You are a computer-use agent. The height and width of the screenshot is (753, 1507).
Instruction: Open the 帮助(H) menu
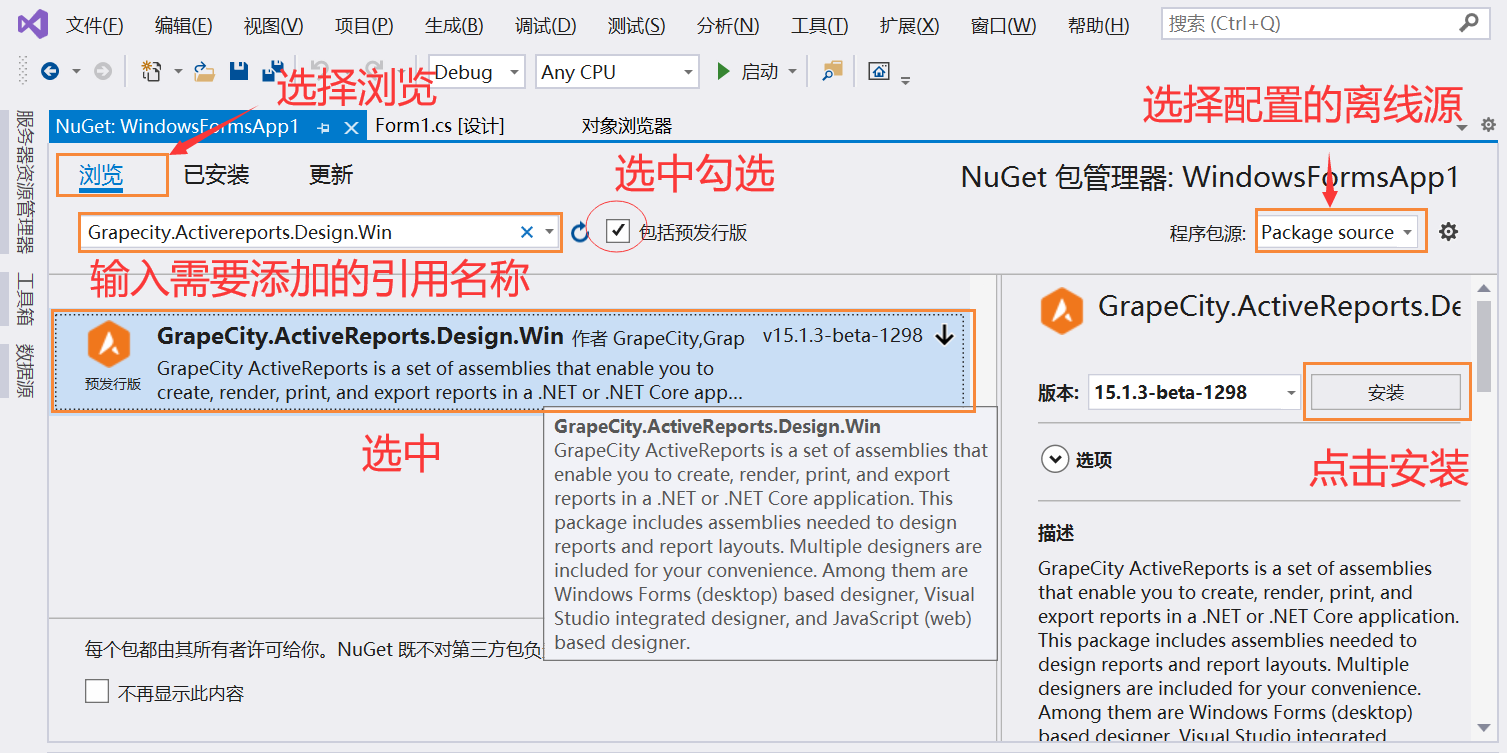1098,25
